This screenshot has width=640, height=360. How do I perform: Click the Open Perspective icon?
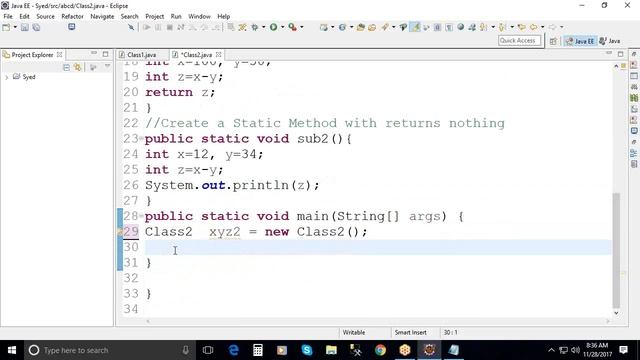(553, 41)
